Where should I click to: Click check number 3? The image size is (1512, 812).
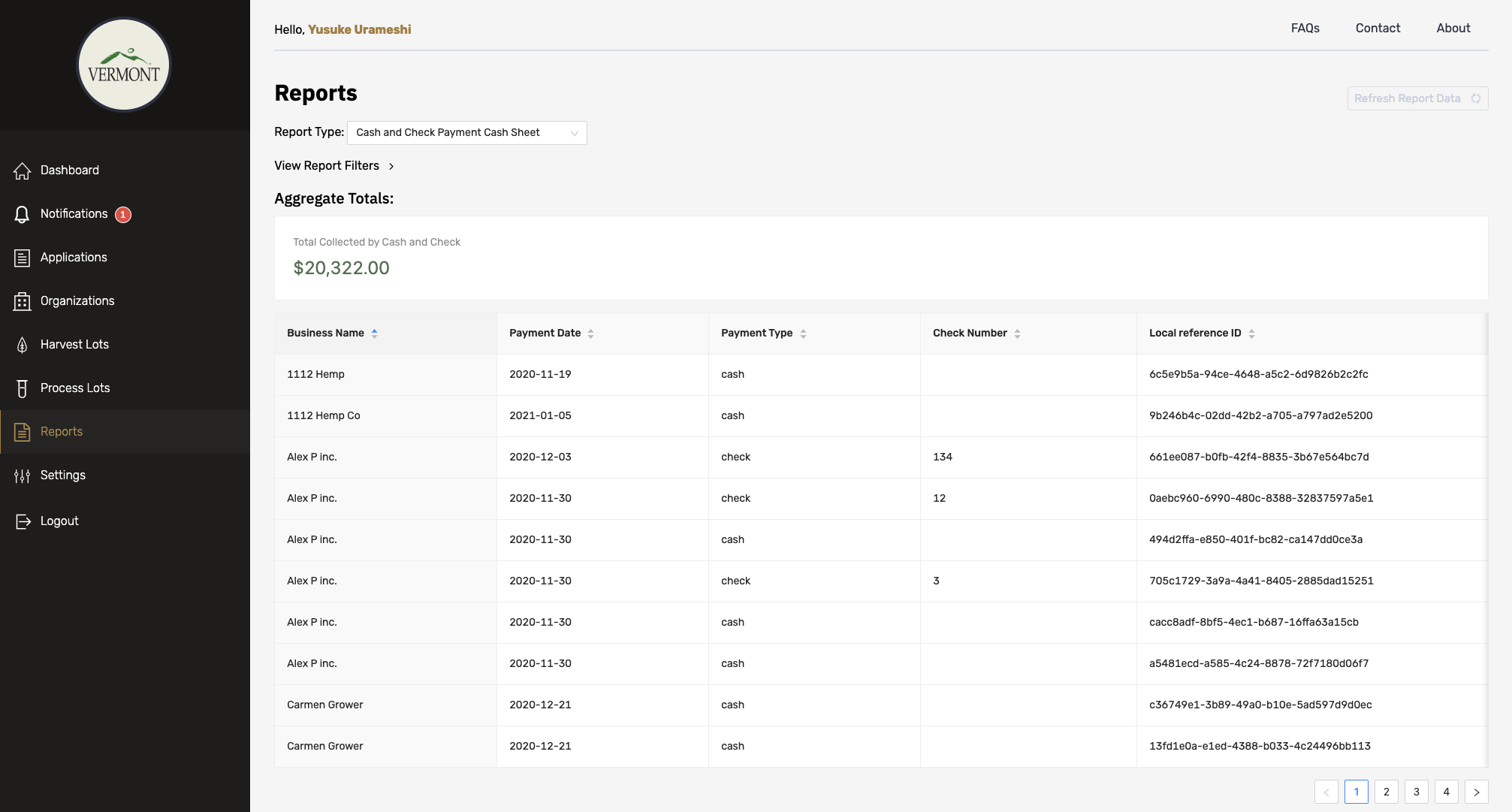coord(936,581)
